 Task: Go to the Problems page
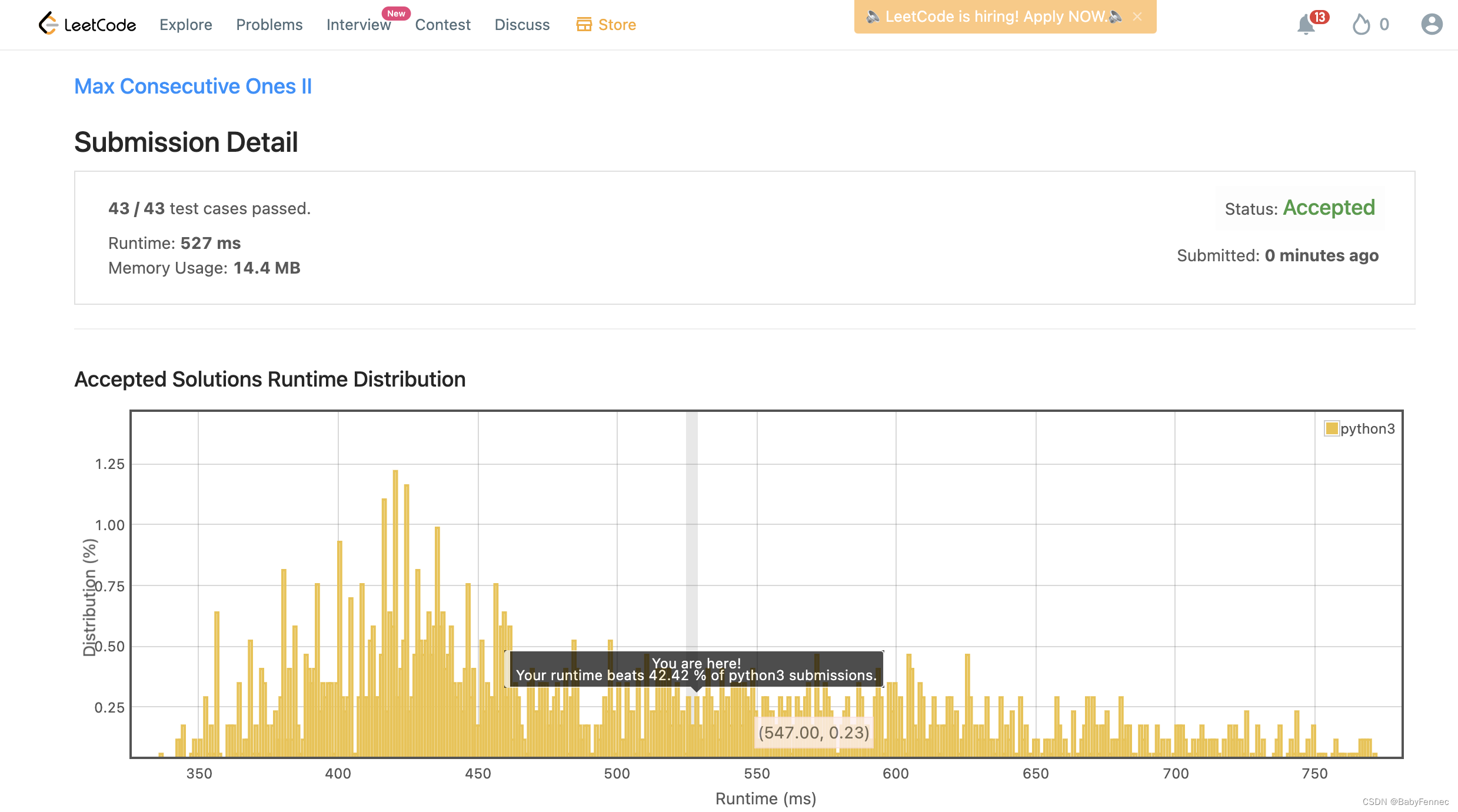[269, 25]
